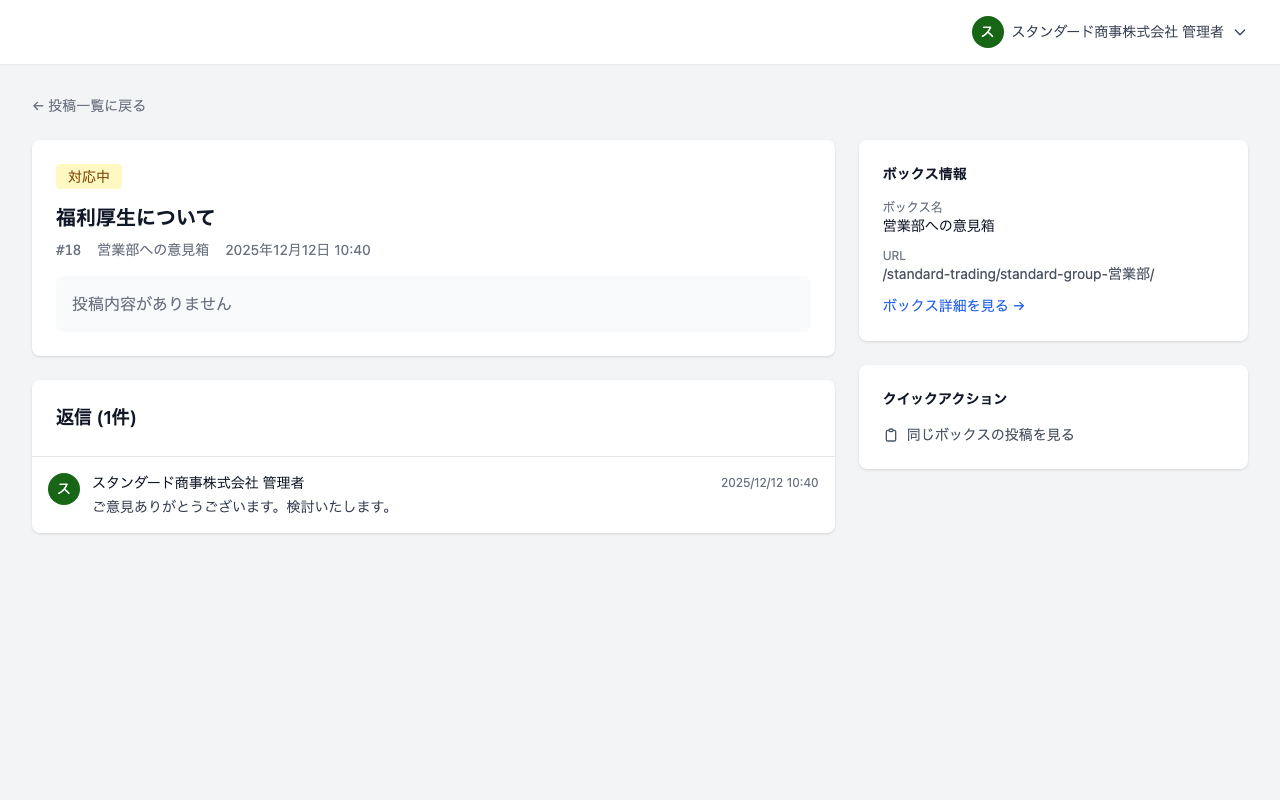Click the post title 福利厚生について
The height and width of the screenshot is (800, 1280).
coord(134,217)
